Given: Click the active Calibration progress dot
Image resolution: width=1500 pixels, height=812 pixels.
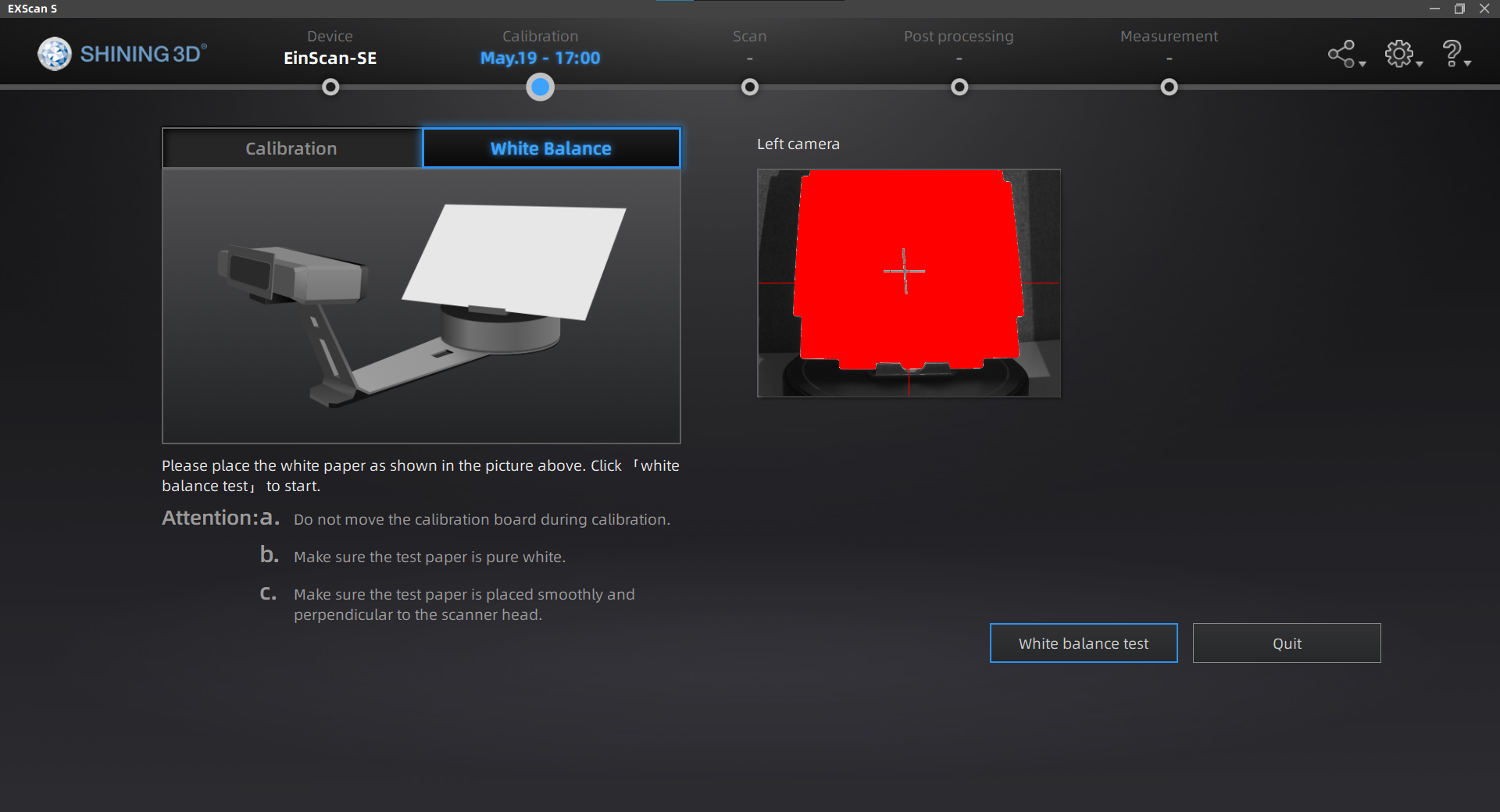Looking at the screenshot, I should coord(539,87).
